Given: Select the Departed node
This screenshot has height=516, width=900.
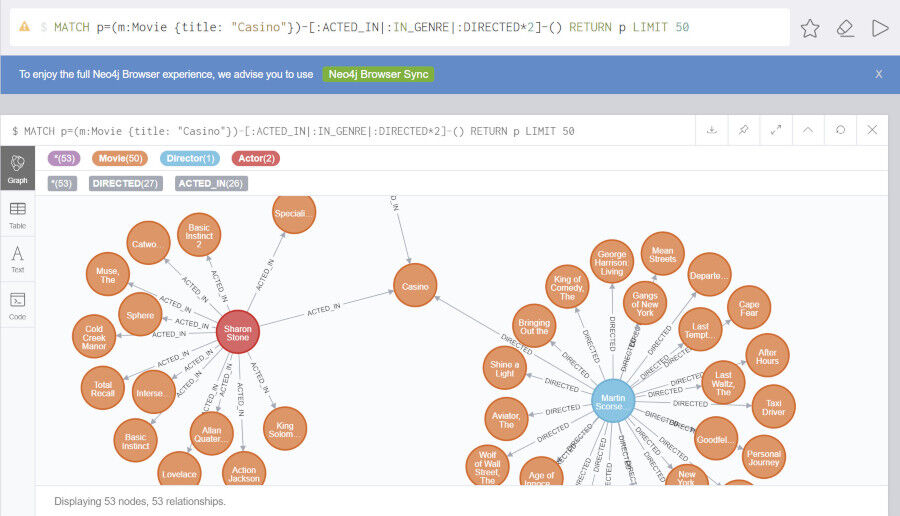Looking at the screenshot, I should pos(709,275).
